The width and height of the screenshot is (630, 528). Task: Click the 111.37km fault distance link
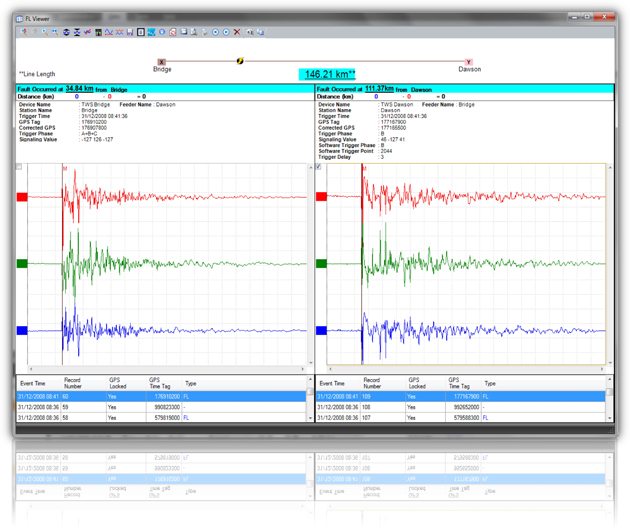pyautogui.click(x=379, y=89)
